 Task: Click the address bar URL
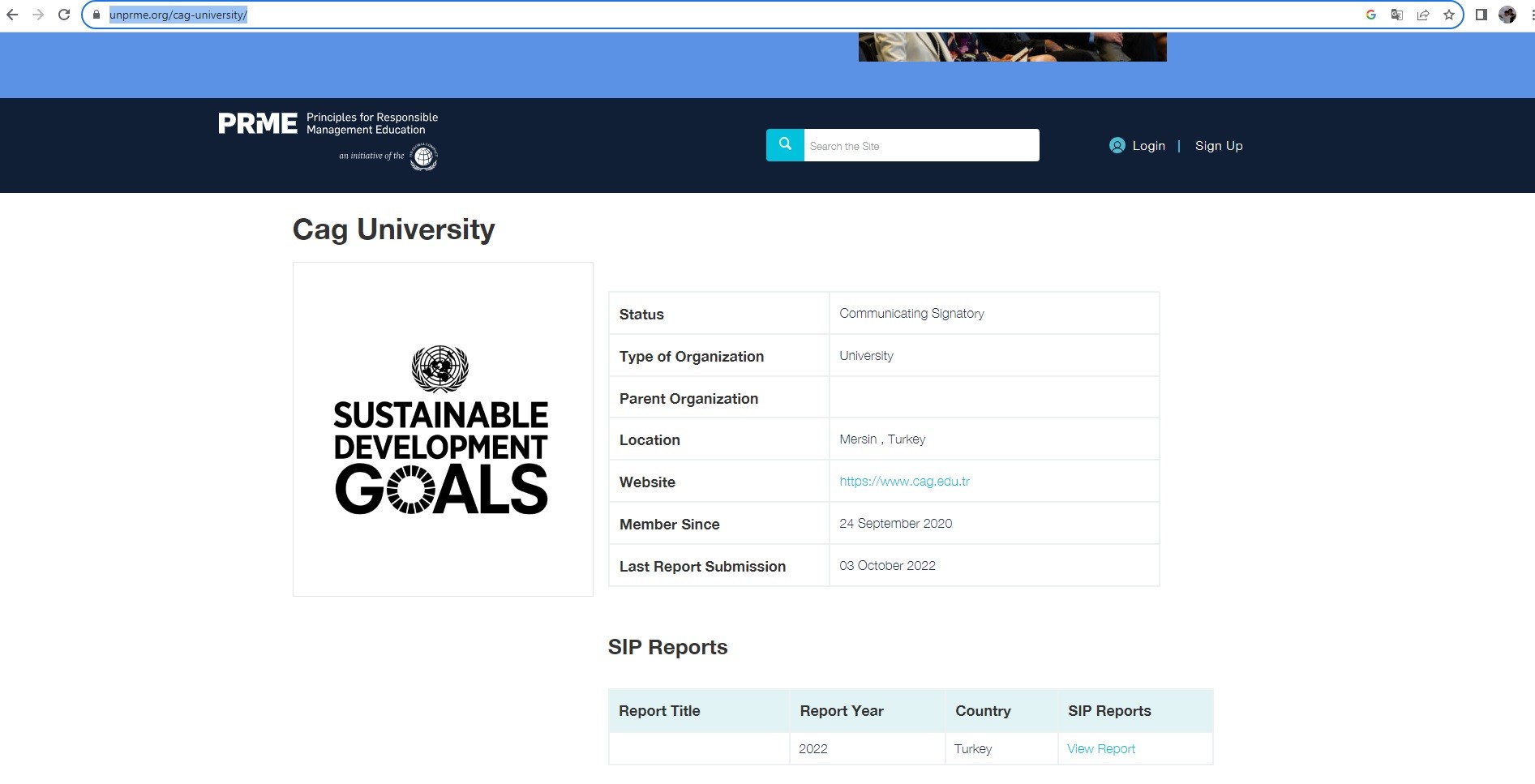[x=178, y=15]
